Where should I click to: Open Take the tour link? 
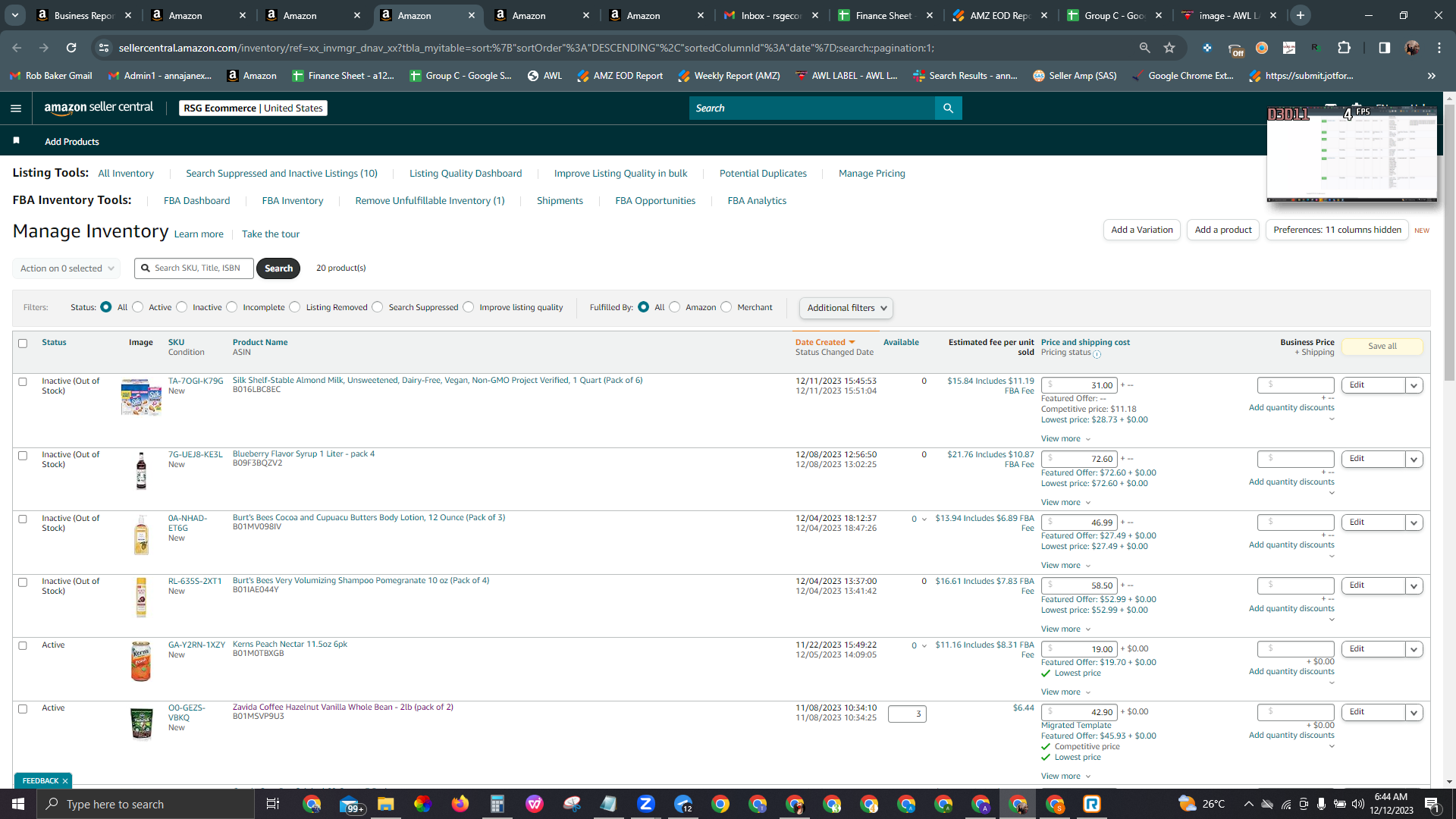pyautogui.click(x=271, y=234)
